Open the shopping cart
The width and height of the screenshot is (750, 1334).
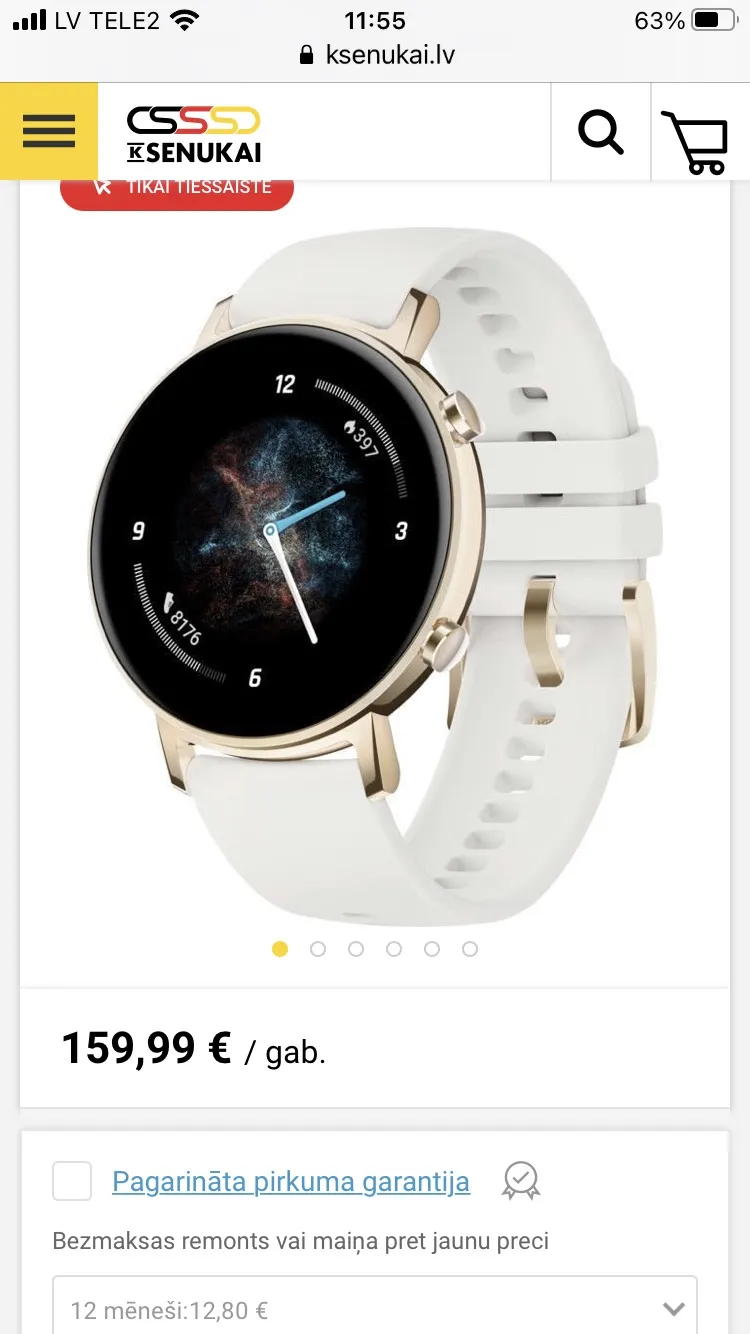coord(695,142)
